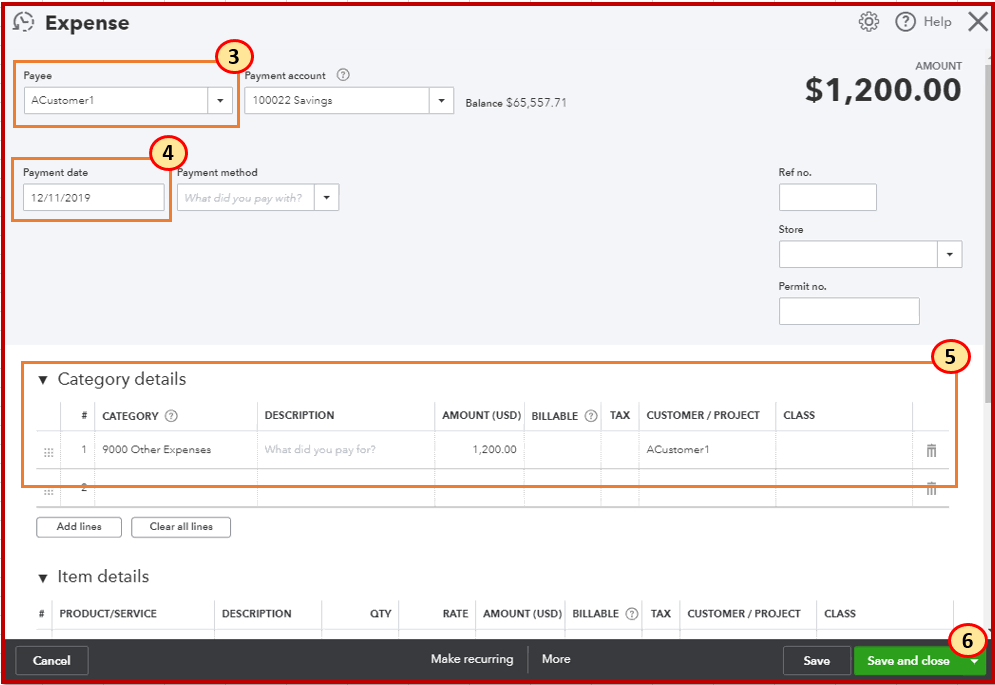The image size is (995, 685).
Task: Click the Cancel button
Action: pos(51,660)
